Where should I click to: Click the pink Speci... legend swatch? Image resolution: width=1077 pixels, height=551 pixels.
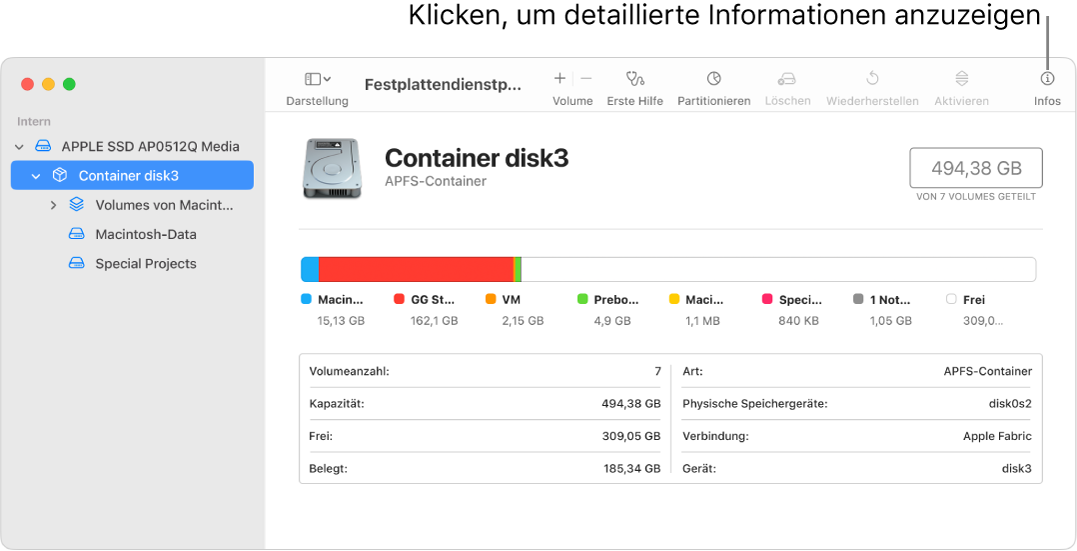click(767, 300)
